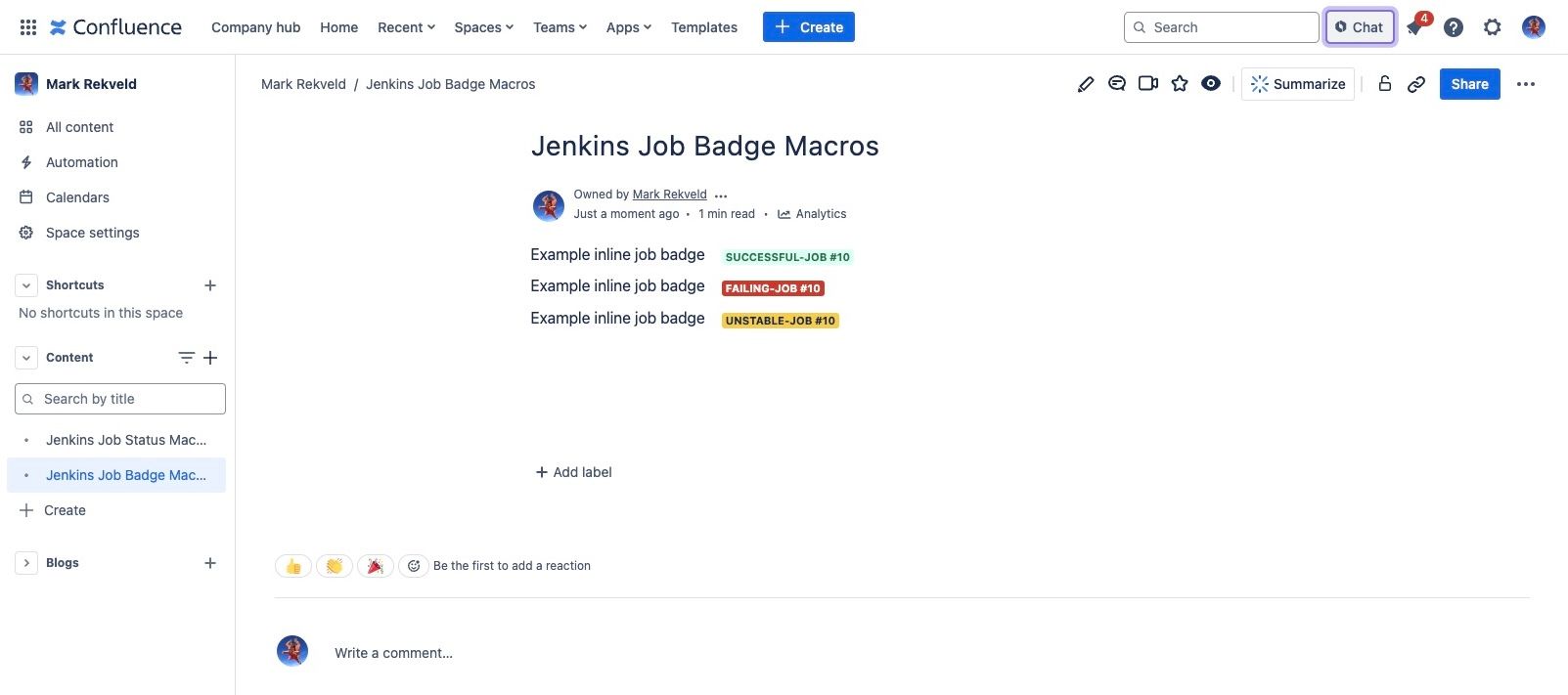Open Automation in sidebar

click(117, 162)
